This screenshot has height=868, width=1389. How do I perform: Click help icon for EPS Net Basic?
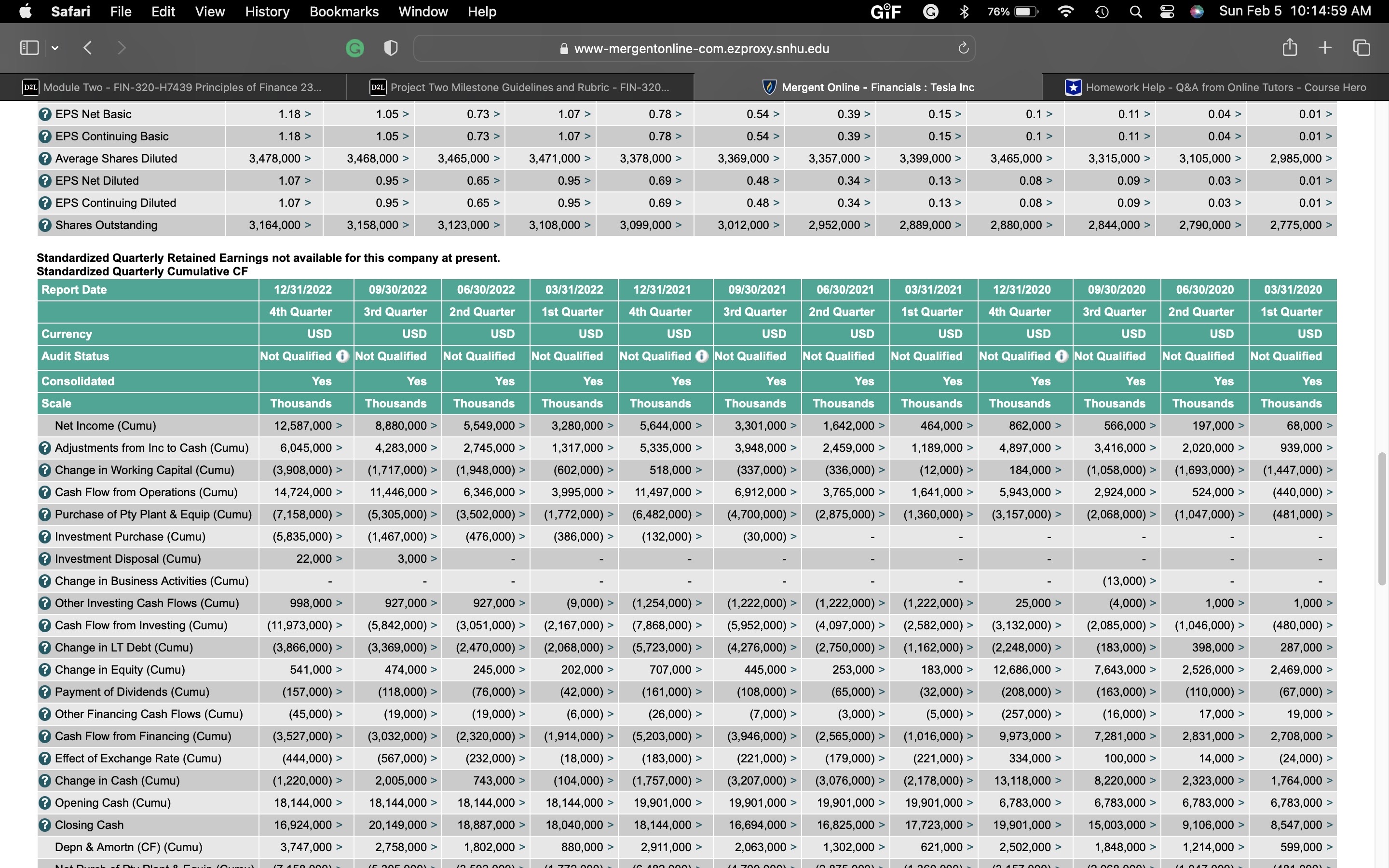point(45,114)
